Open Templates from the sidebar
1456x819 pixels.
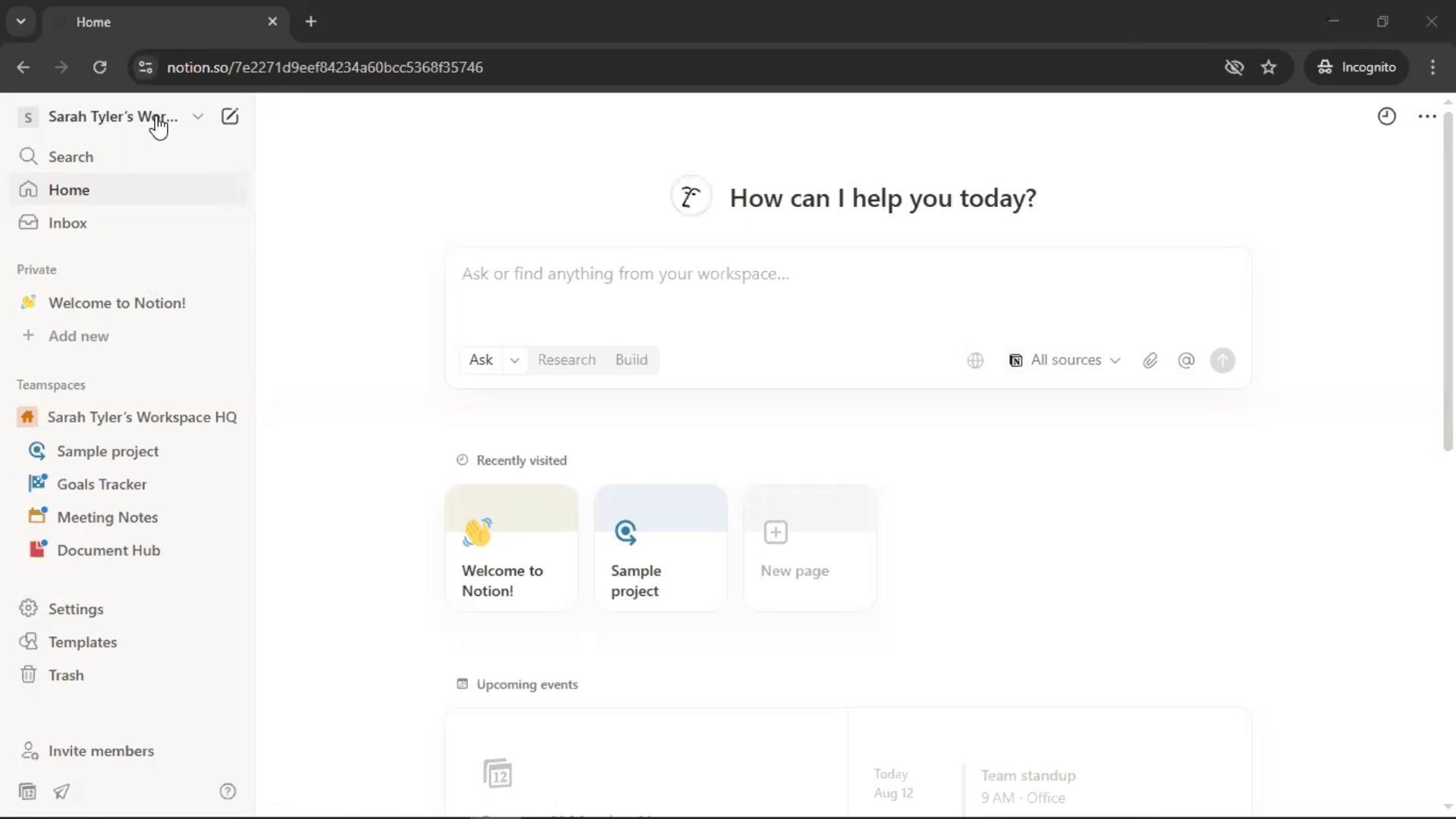click(x=82, y=642)
